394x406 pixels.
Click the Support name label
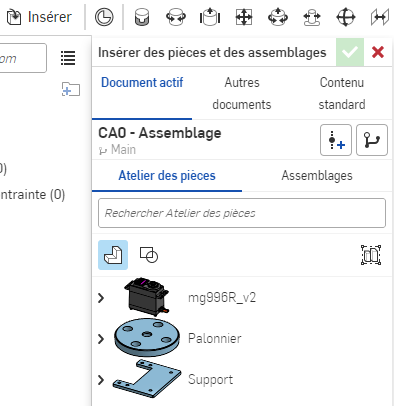pos(210,380)
